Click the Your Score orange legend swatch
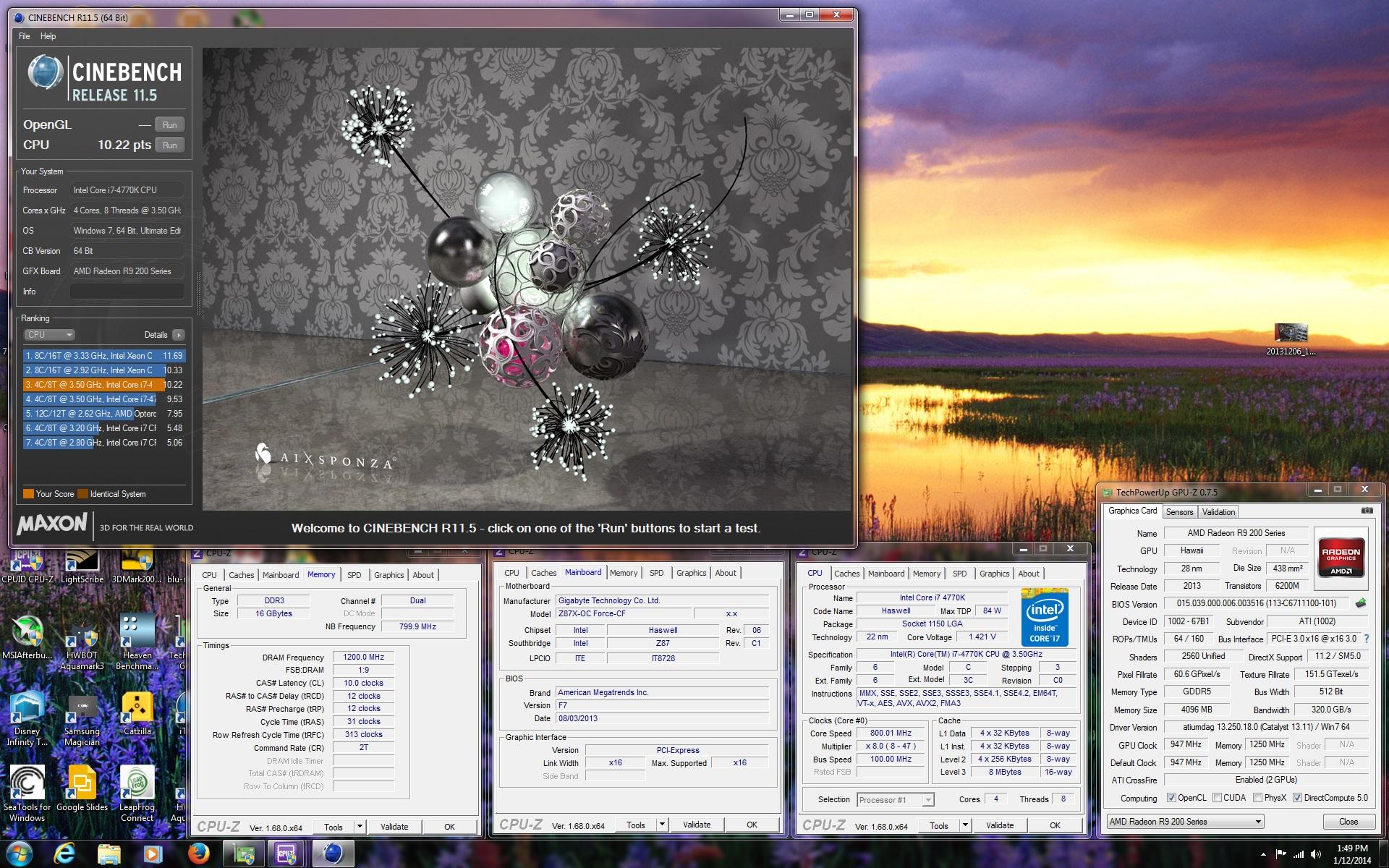The height and width of the screenshot is (868, 1389). pyautogui.click(x=28, y=494)
